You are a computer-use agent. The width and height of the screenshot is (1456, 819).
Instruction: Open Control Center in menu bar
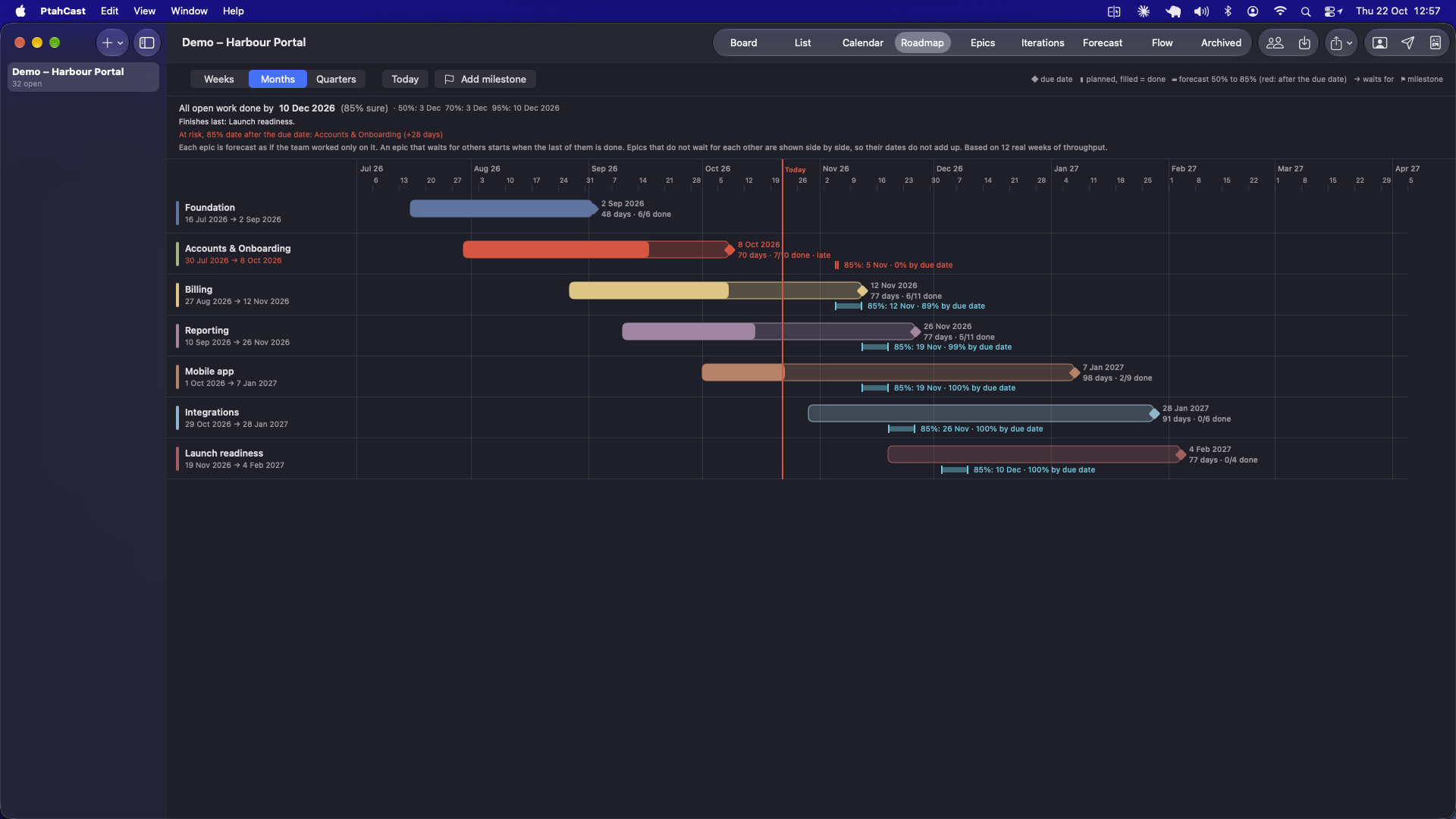click(1333, 11)
